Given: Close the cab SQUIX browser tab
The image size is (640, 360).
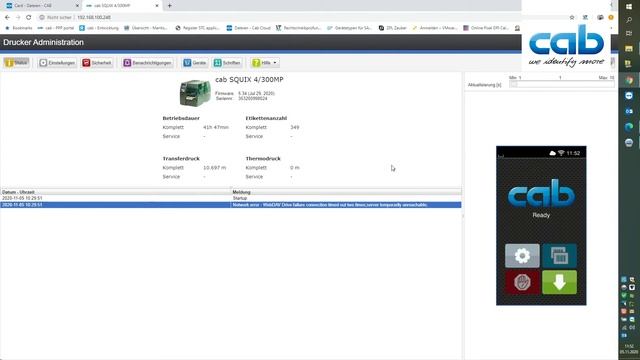Looking at the screenshot, I should (157, 6).
